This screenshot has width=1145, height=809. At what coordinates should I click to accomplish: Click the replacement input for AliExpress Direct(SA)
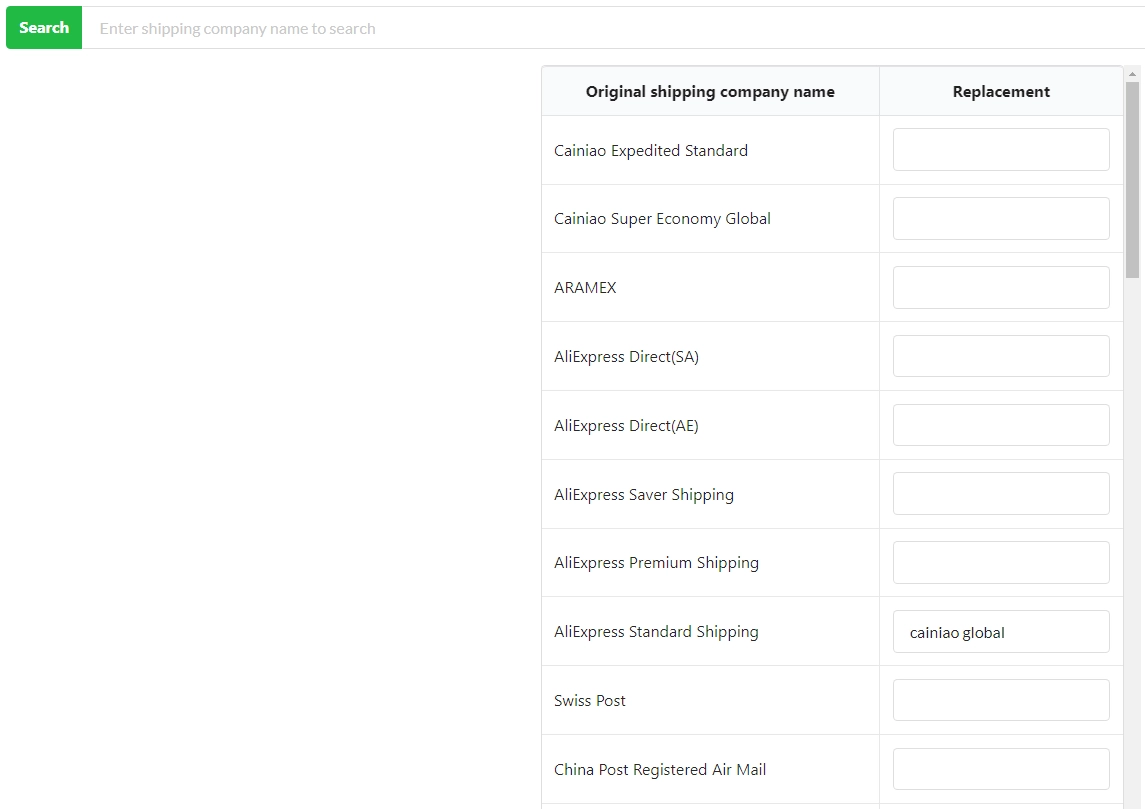tap(1000, 356)
